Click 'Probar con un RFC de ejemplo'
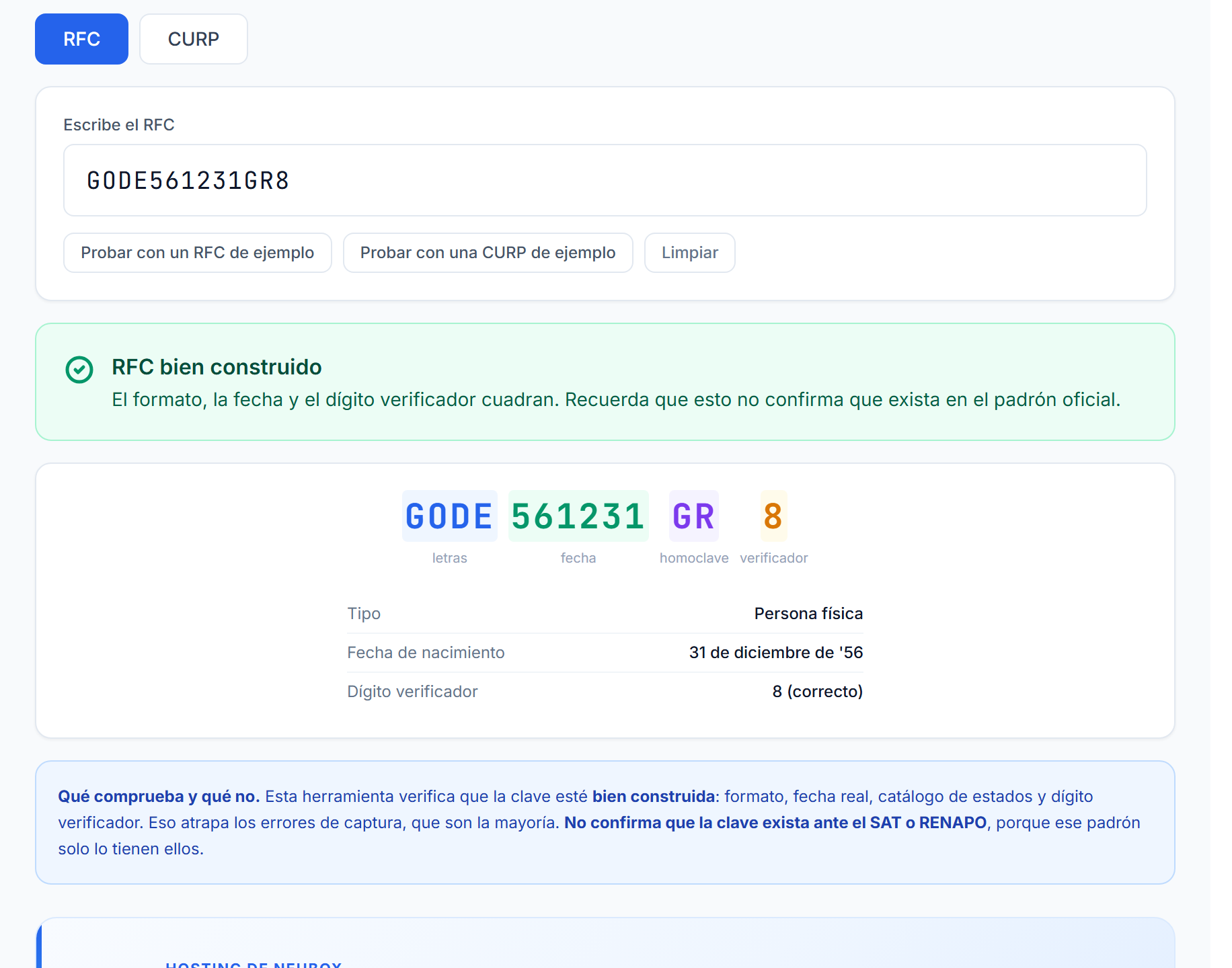The width and height of the screenshot is (1232, 968). click(198, 253)
